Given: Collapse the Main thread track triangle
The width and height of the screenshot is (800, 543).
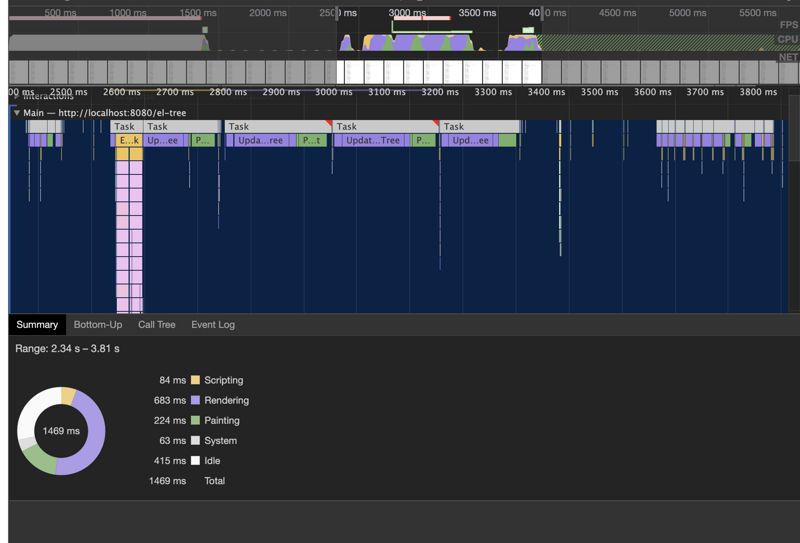Looking at the screenshot, I should point(16,113).
